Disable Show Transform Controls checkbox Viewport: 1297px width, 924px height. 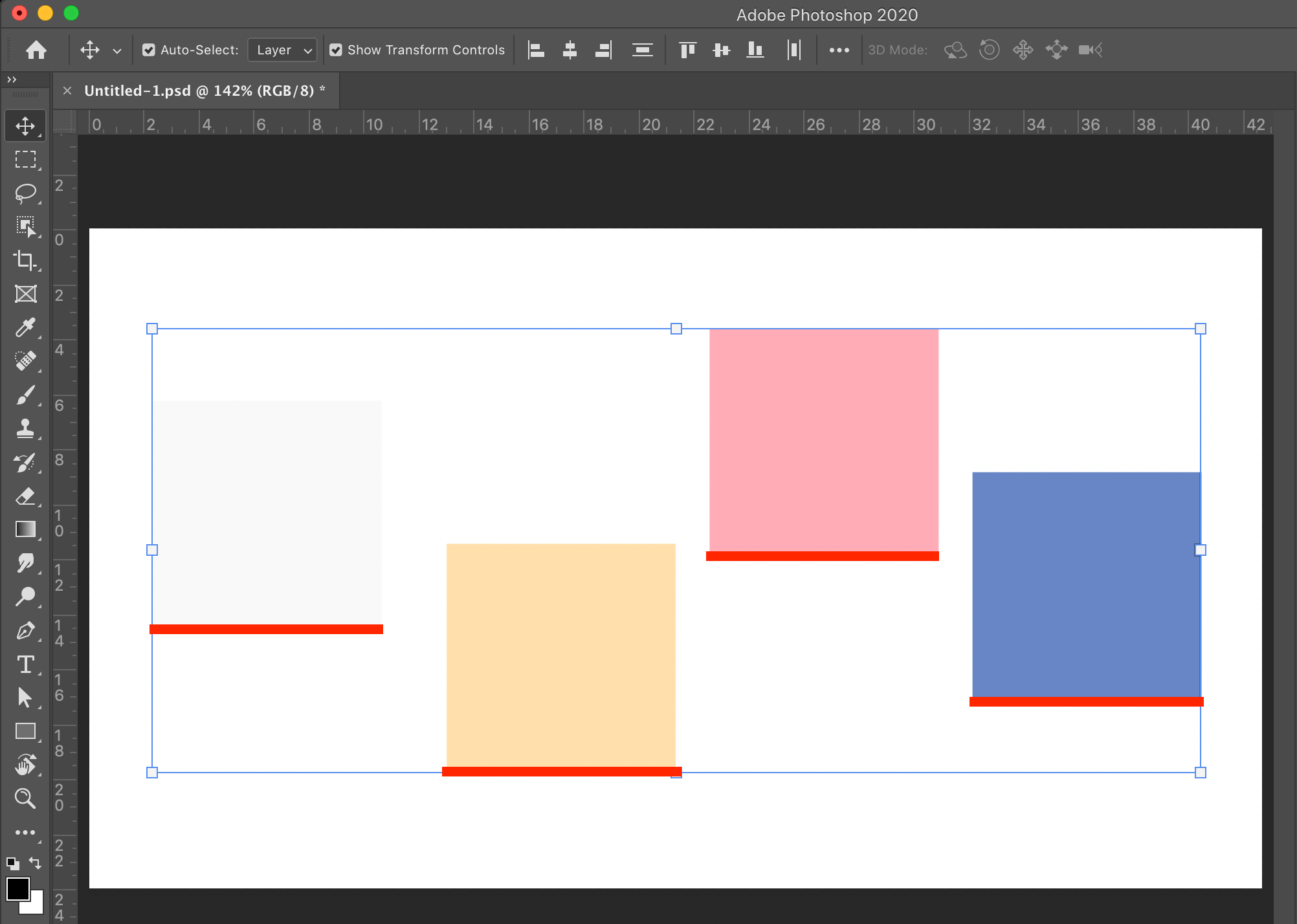[336, 50]
